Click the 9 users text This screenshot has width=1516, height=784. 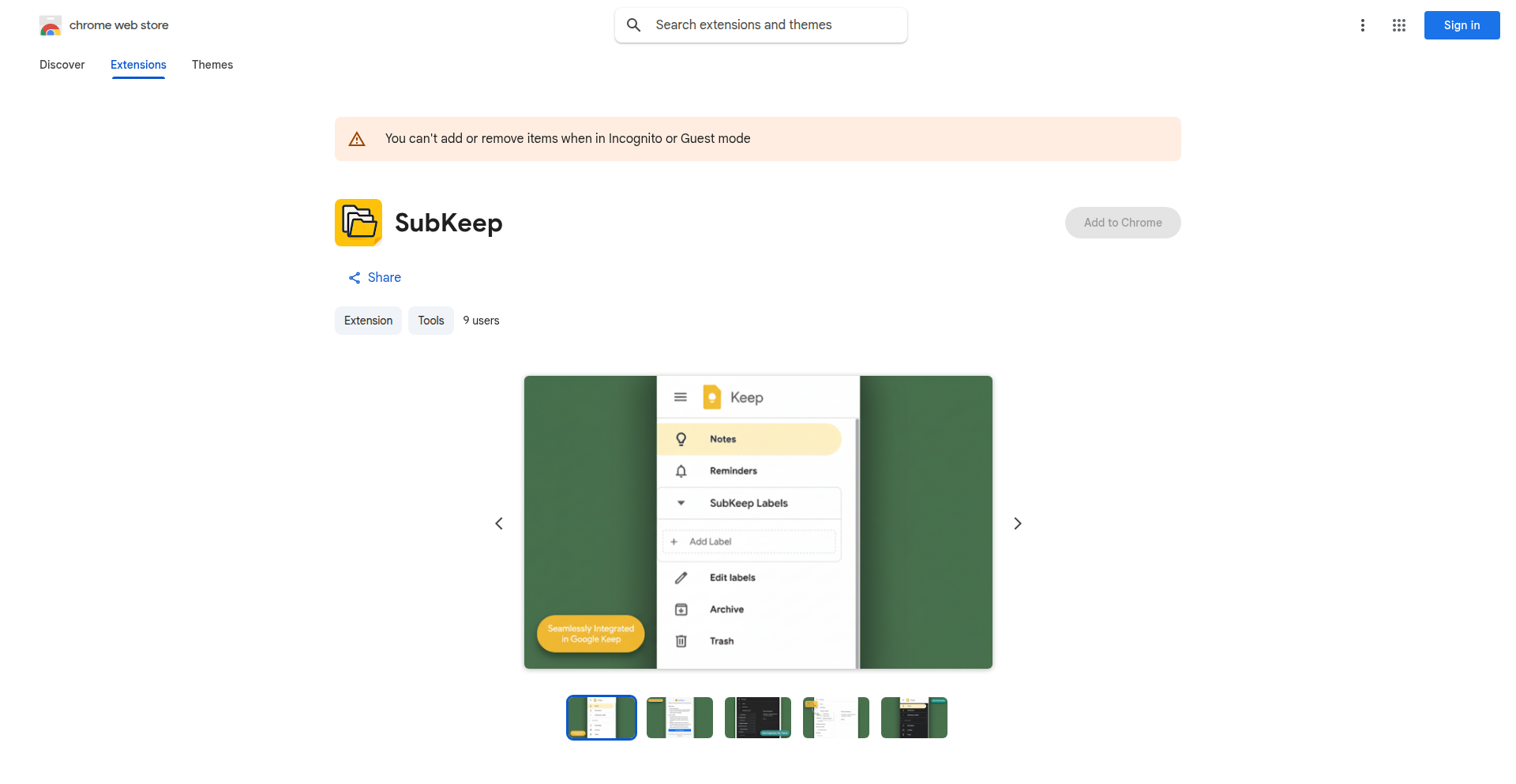482,321
